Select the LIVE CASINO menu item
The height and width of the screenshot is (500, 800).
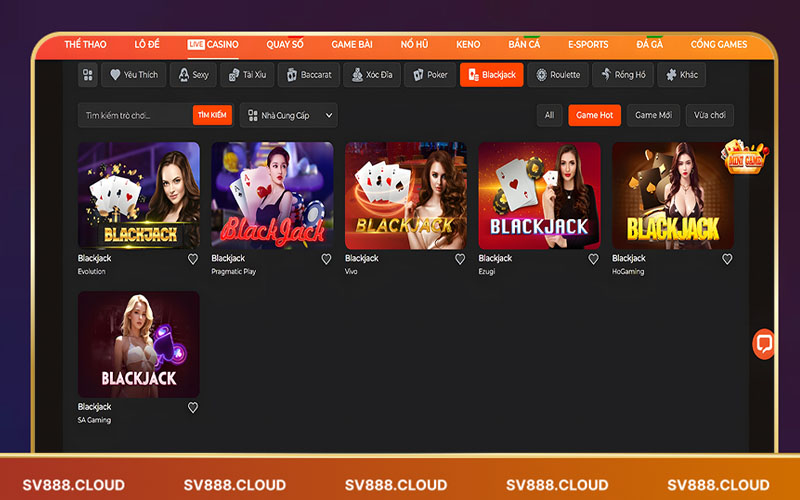click(x=213, y=44)
